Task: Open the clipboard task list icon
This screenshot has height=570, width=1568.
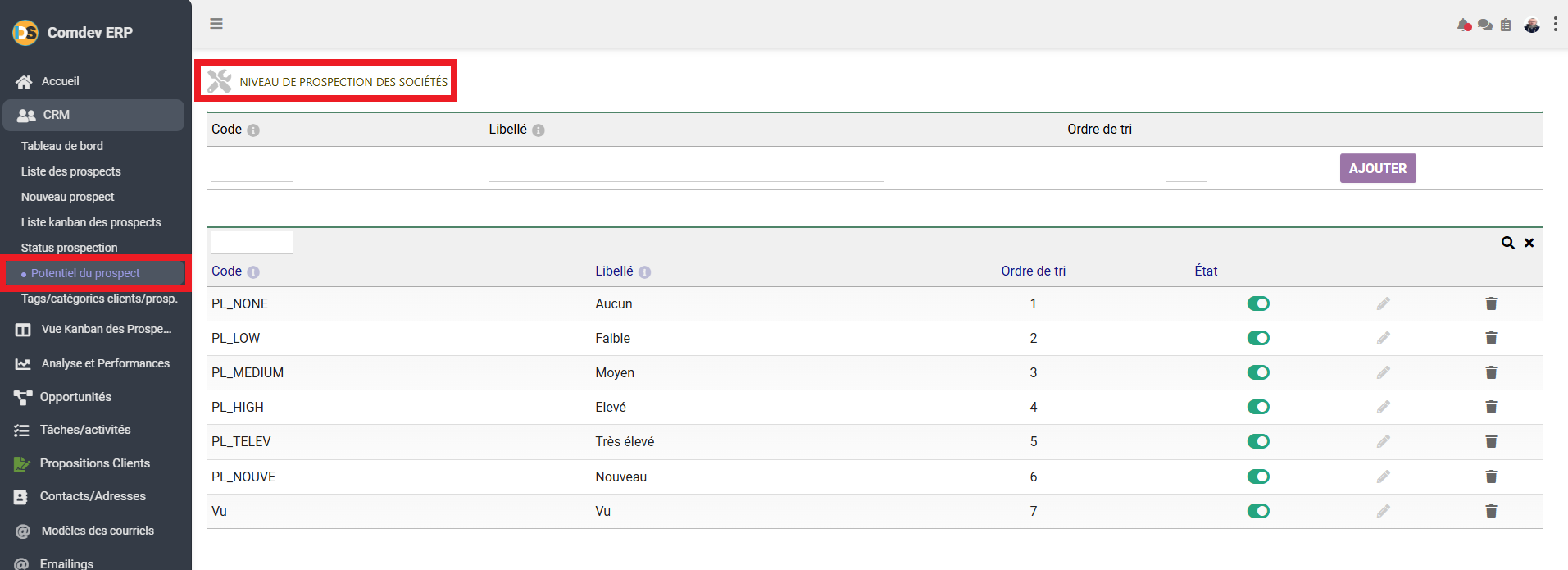Action: click(1506, 25)
